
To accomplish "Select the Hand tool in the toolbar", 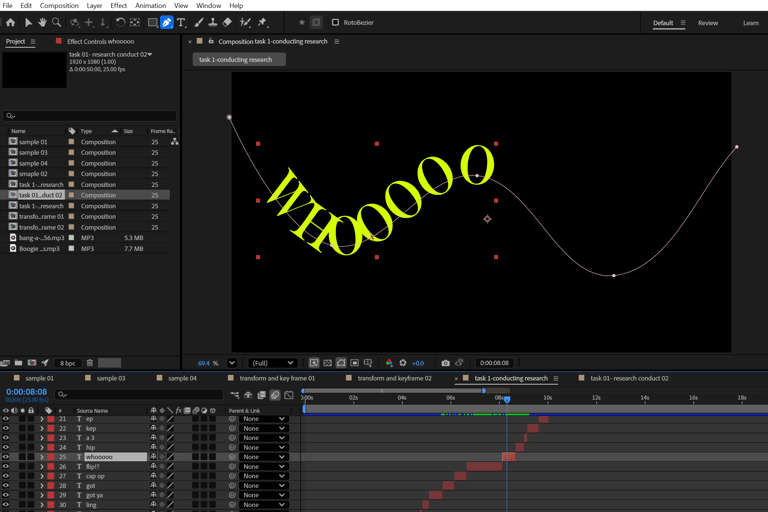I will 42,22.
